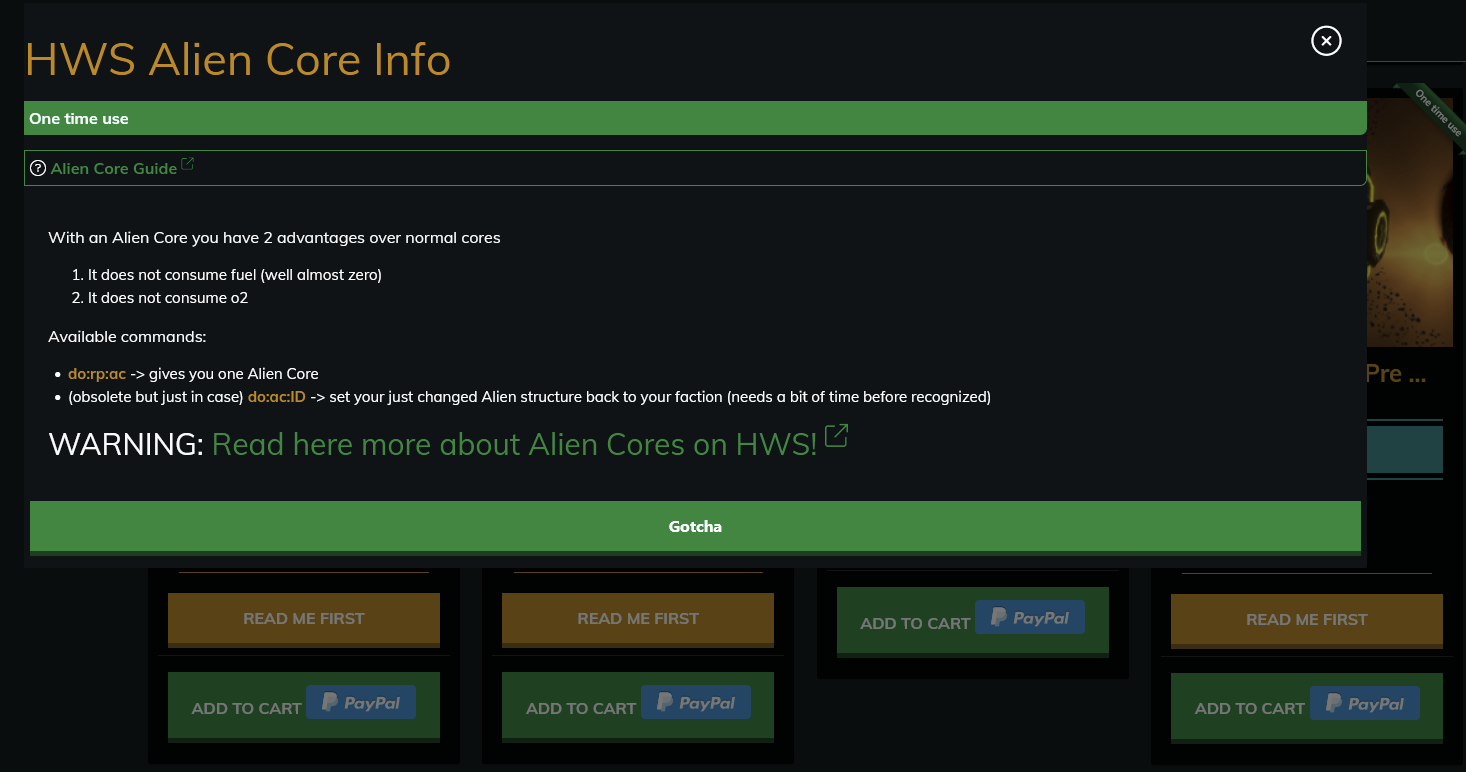
Task: Click 'It does not consume fuel' list item
Action: (x=235, y=274)
